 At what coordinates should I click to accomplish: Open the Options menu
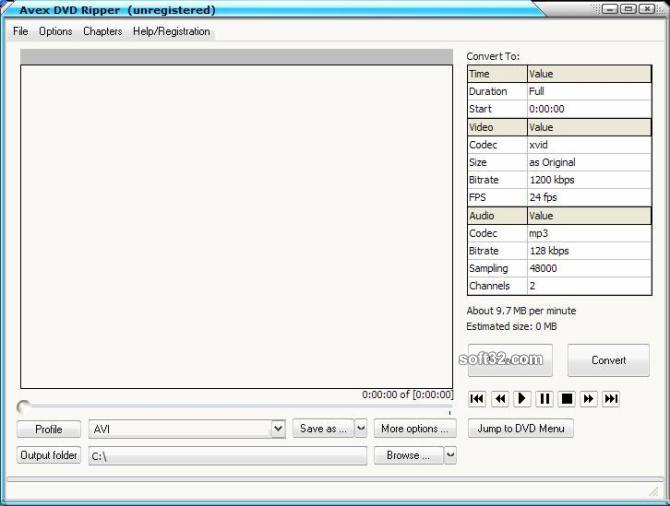pyautogui.click(x=56, y=31)
